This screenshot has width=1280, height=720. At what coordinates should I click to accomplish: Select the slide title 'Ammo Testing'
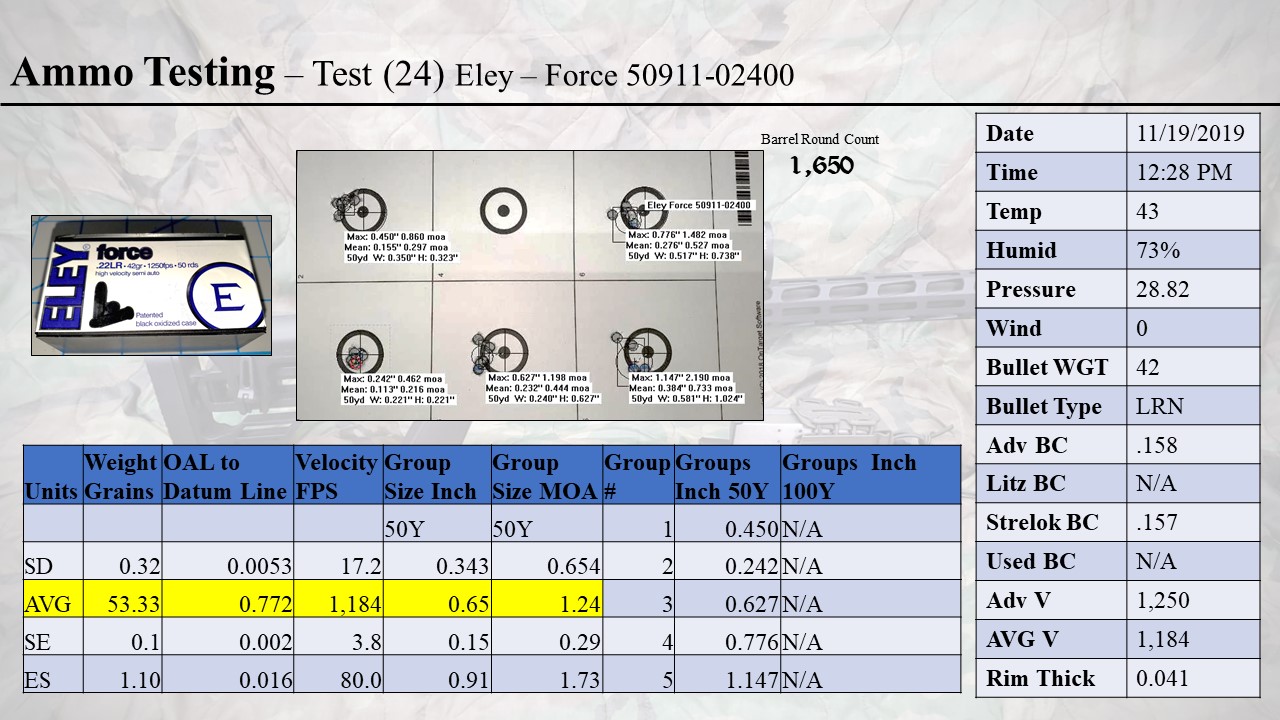tap(142, 73)
